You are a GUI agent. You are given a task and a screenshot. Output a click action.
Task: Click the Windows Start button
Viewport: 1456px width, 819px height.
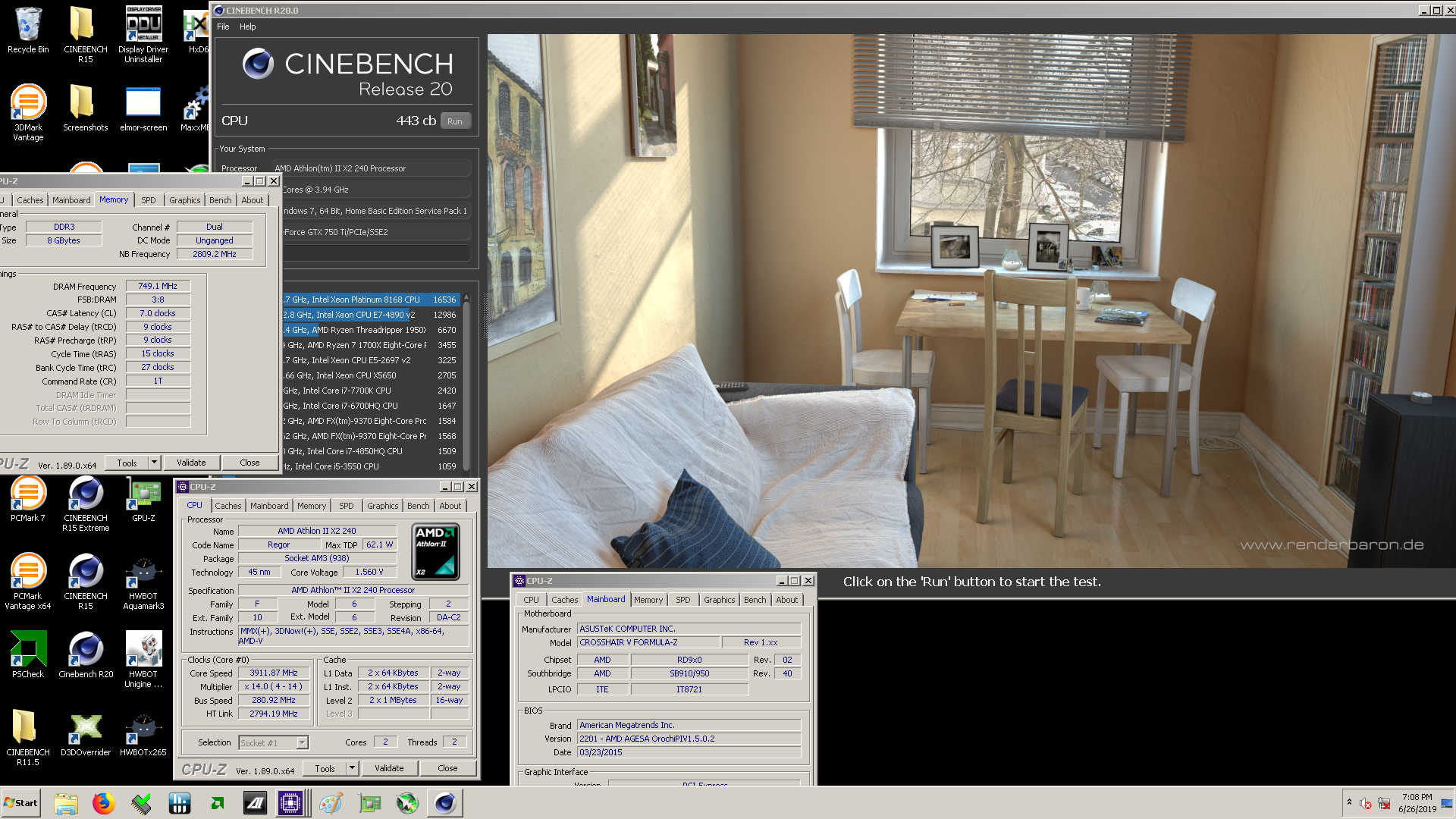pyautogui.click(x=21, y=803)
